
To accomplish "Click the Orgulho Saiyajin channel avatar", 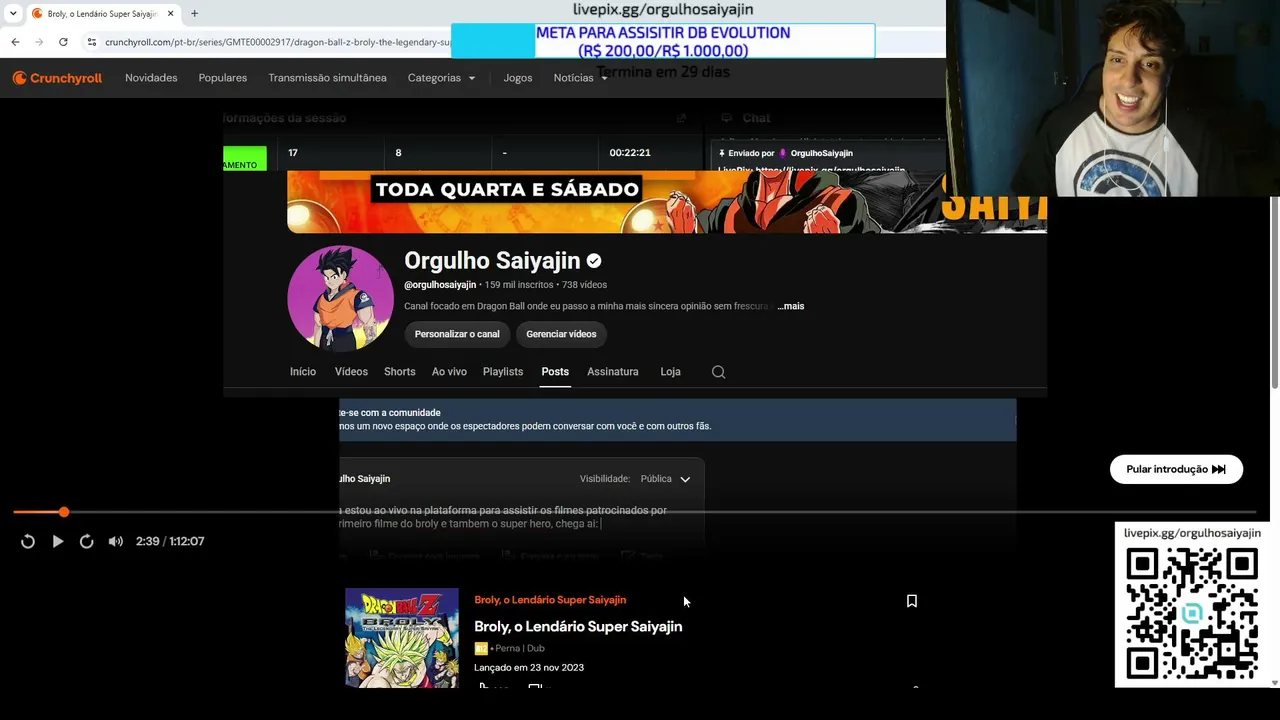I will click(340, 298).
